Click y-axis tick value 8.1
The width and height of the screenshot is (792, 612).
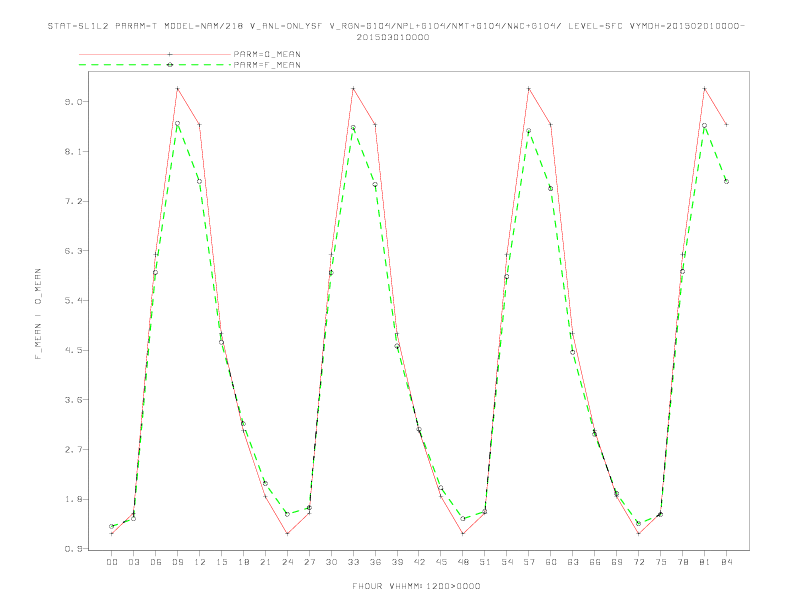73,151
